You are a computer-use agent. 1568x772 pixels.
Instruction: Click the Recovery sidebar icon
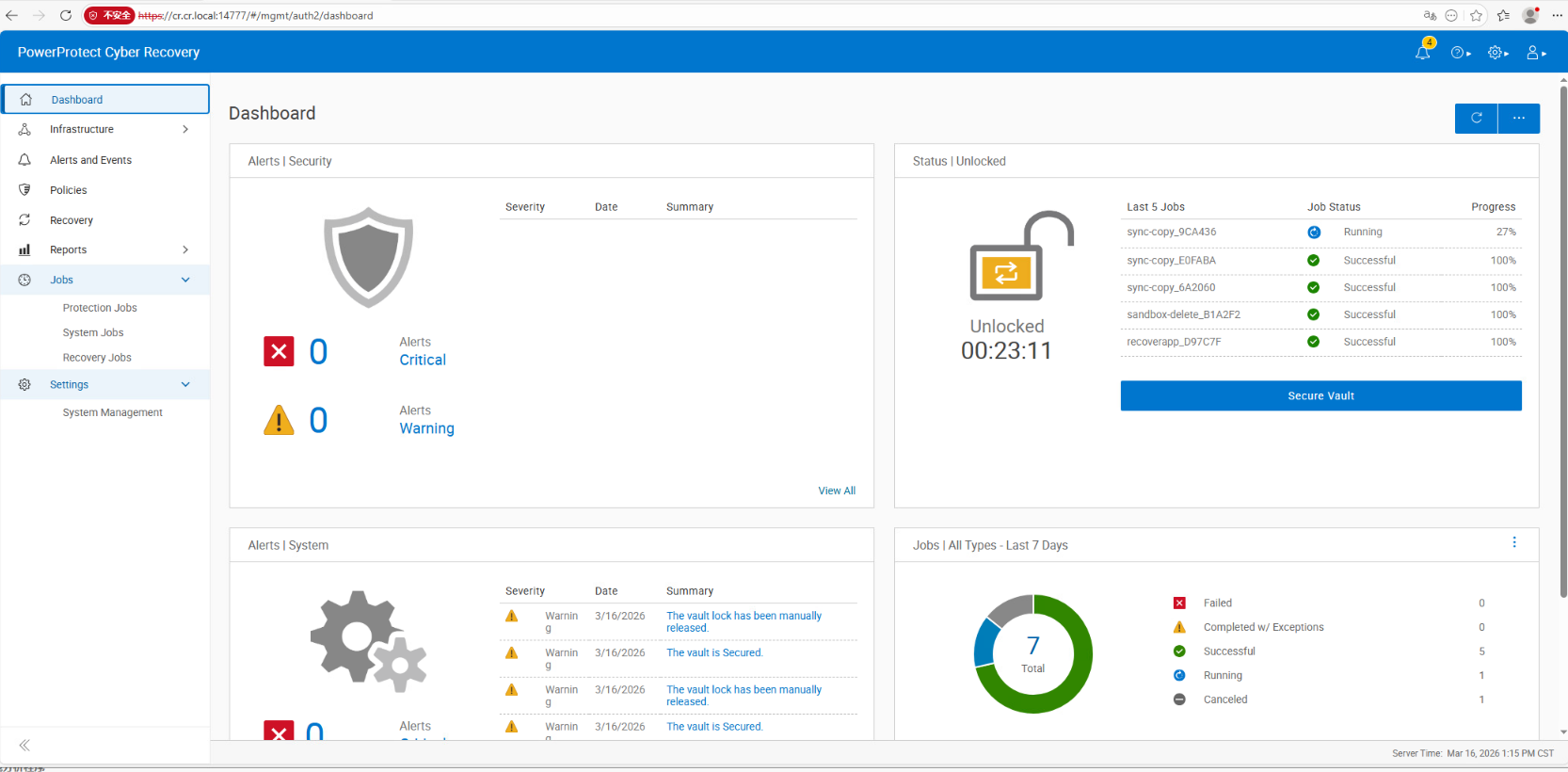[25, 220]
